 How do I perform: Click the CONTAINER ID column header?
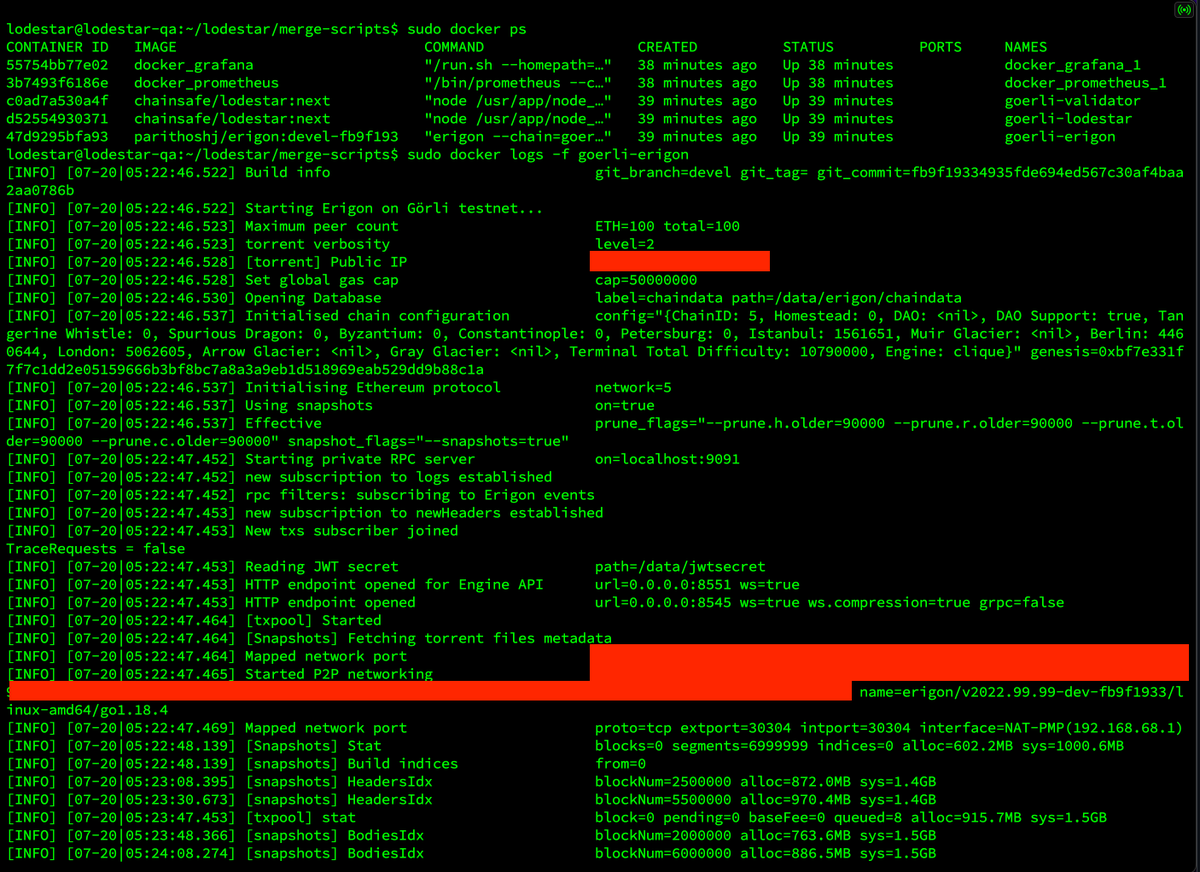coord(58,47)
